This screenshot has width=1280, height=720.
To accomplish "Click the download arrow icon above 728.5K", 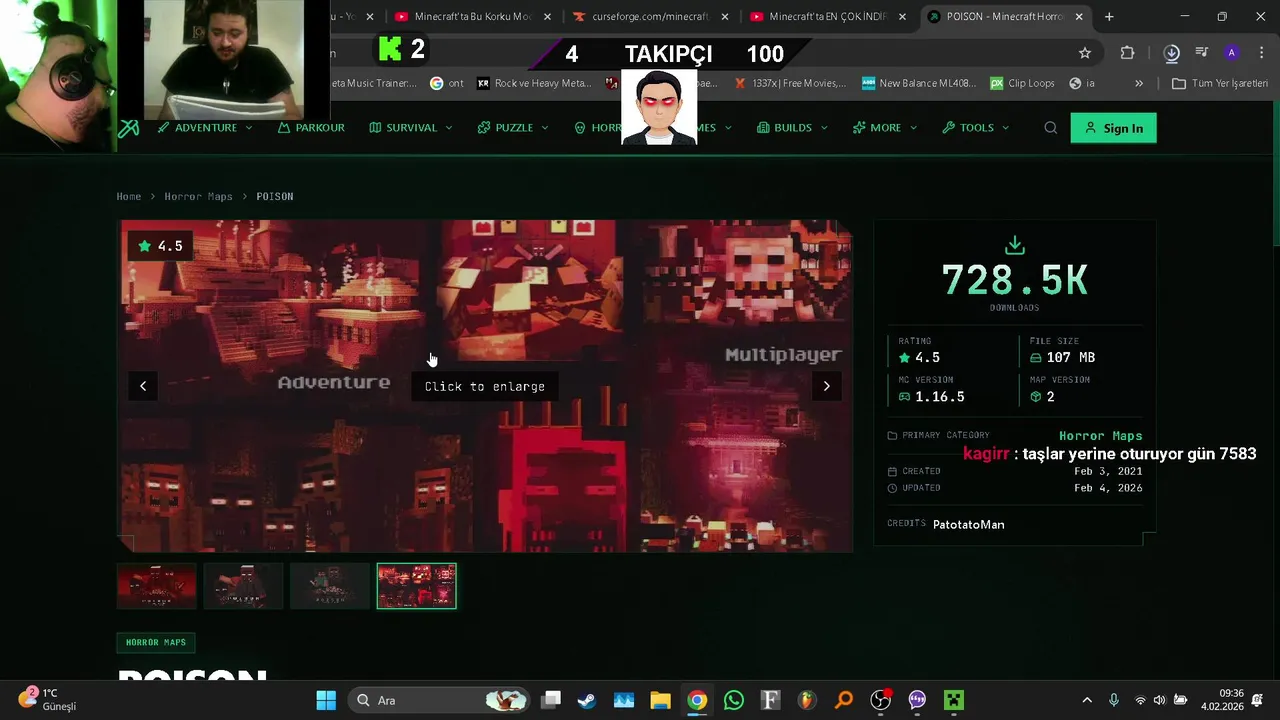I will coord(1015,245).
